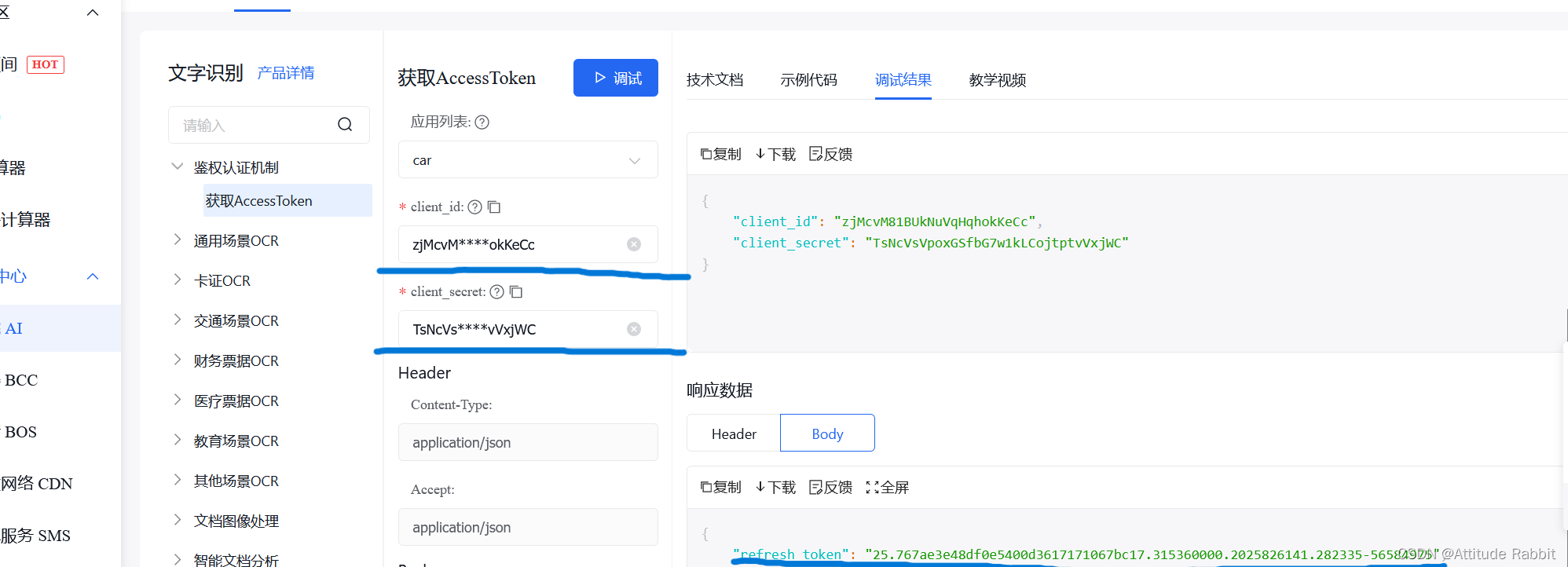
Task: Expand the 教育场景OCR tree group
Action: (x=178, y=440)
